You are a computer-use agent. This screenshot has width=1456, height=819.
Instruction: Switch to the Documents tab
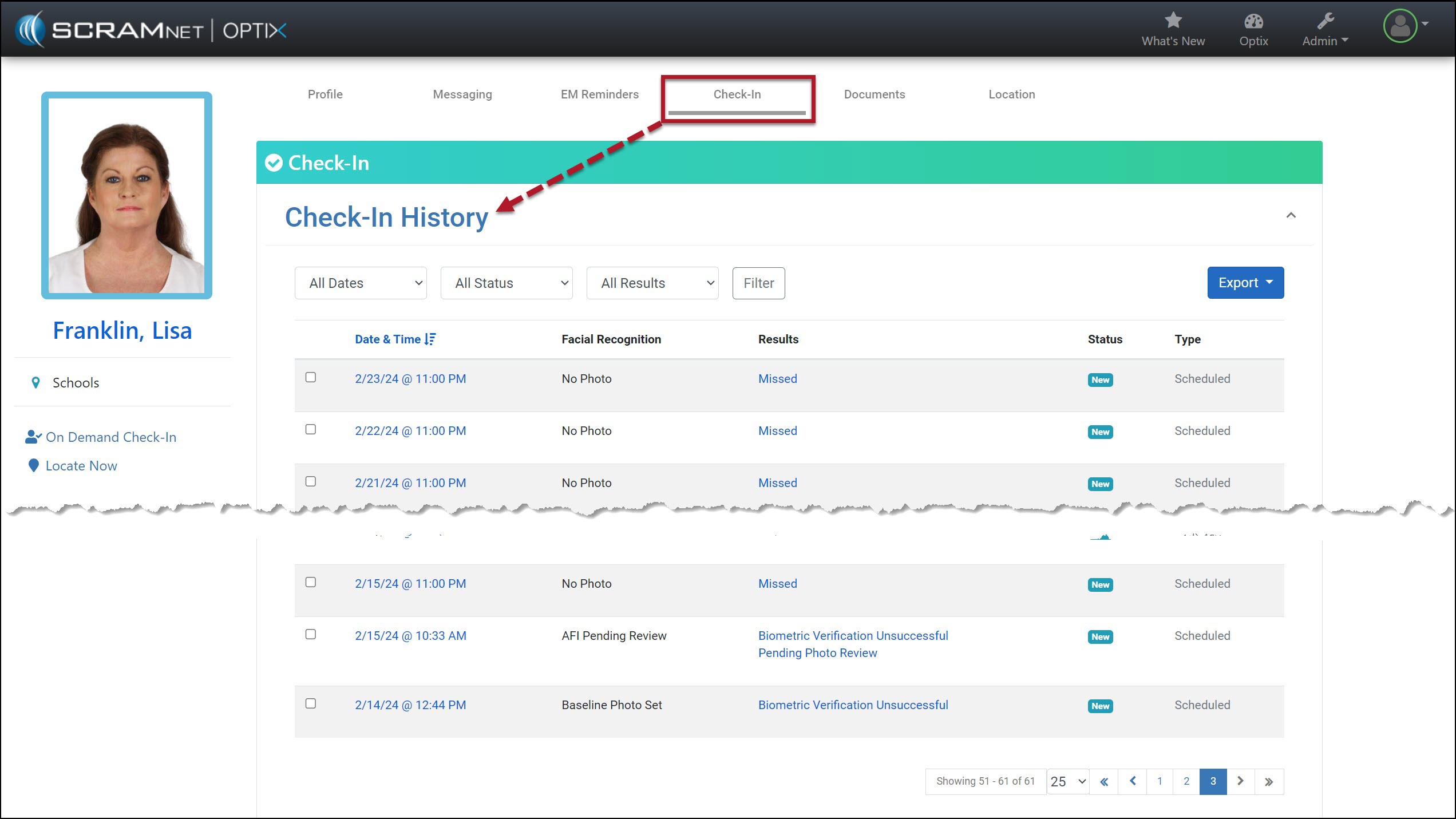[x=874, y=94]
